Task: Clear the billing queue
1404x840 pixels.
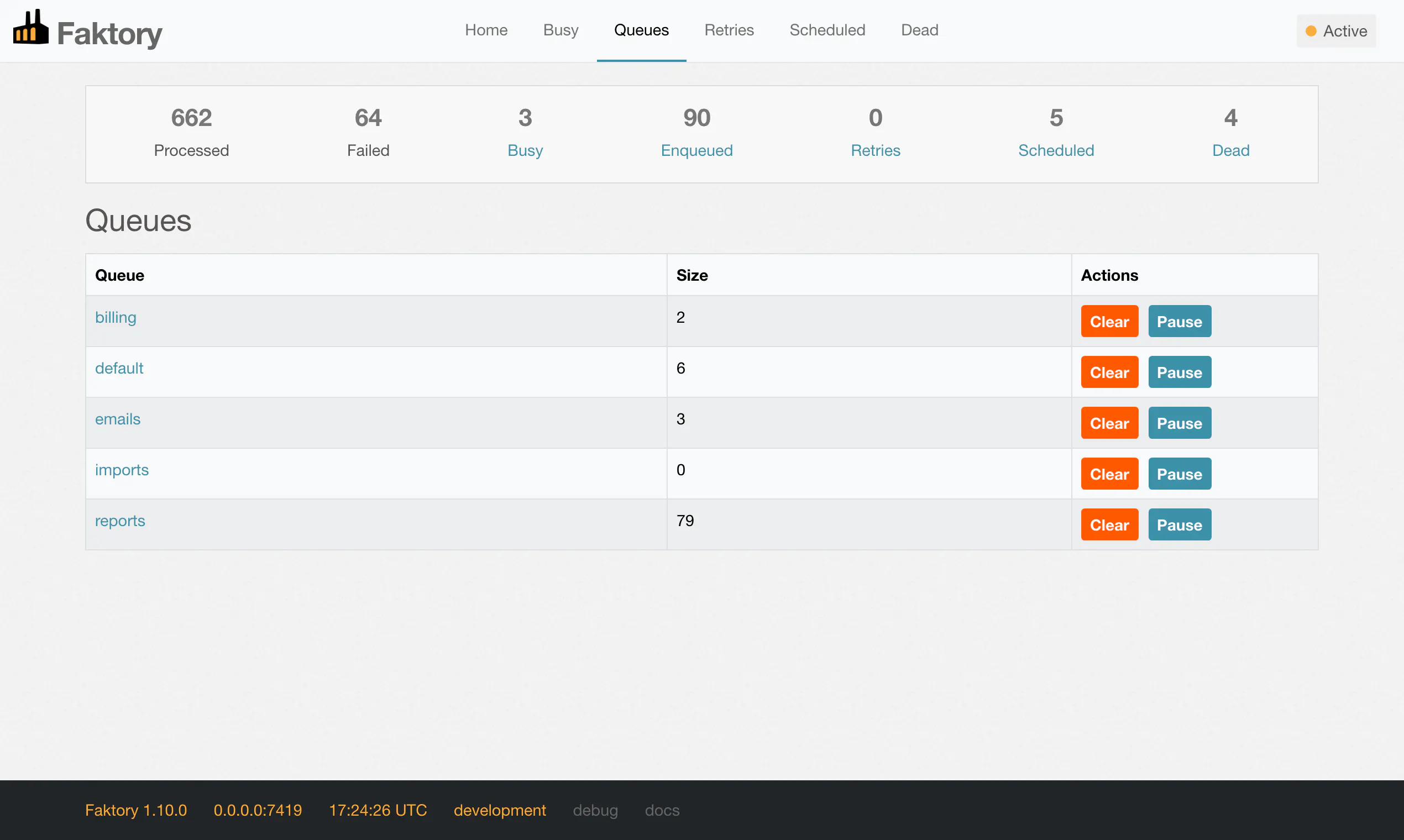Action: click(1109, 322)
